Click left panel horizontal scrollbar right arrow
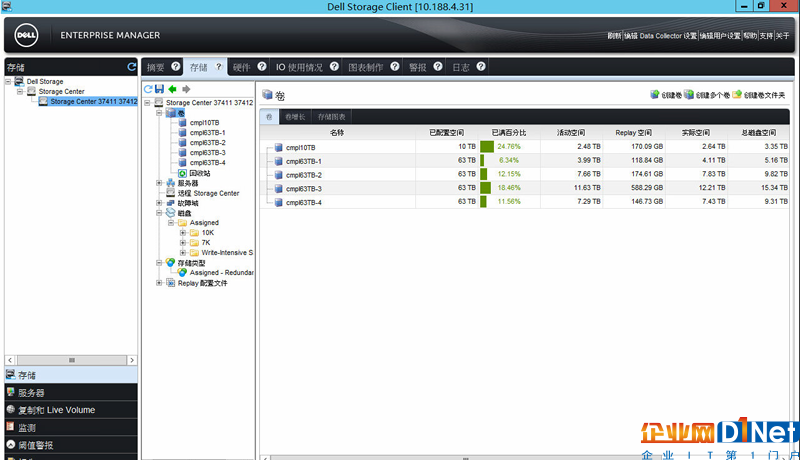 (x=132, y=360)
